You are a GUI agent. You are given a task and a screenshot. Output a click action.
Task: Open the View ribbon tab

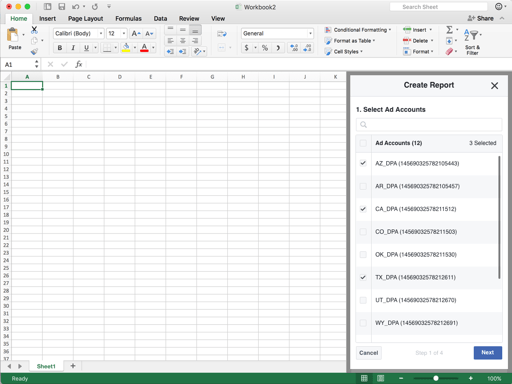tap(218, 19)
